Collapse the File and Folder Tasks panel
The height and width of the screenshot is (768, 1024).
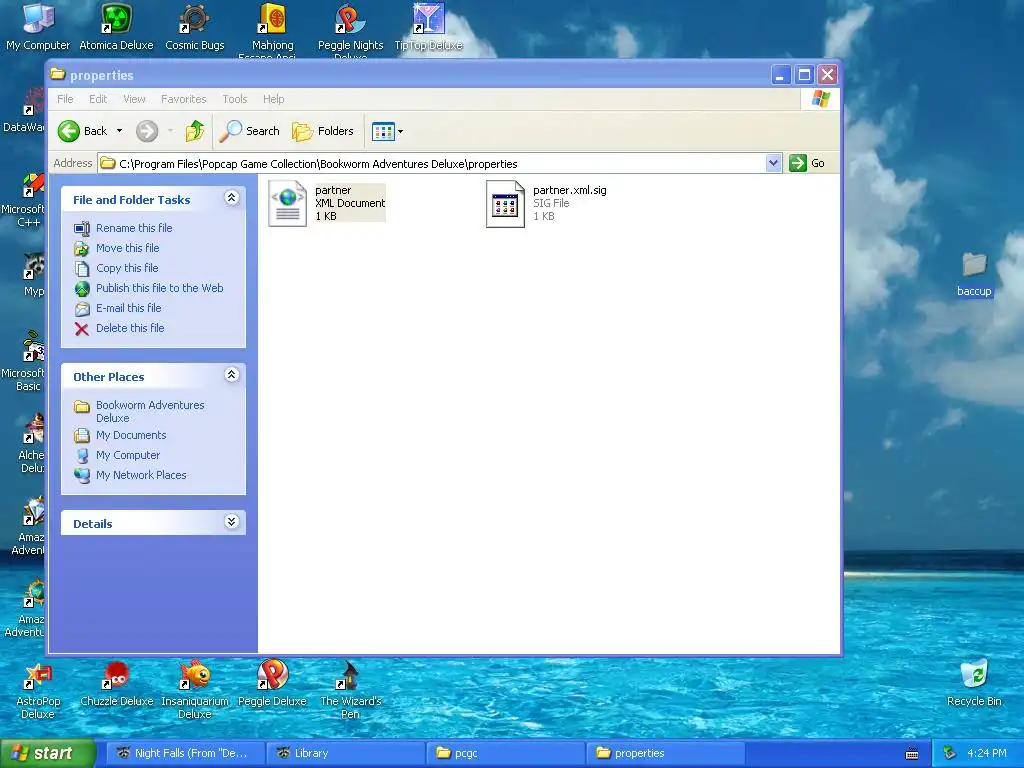(231, 198)
